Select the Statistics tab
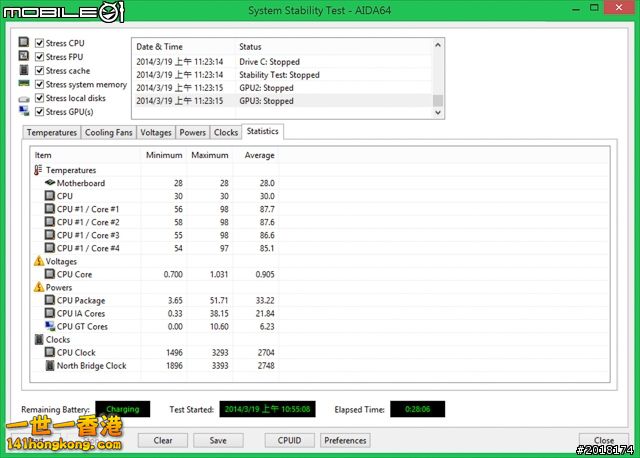 (262, 131)
